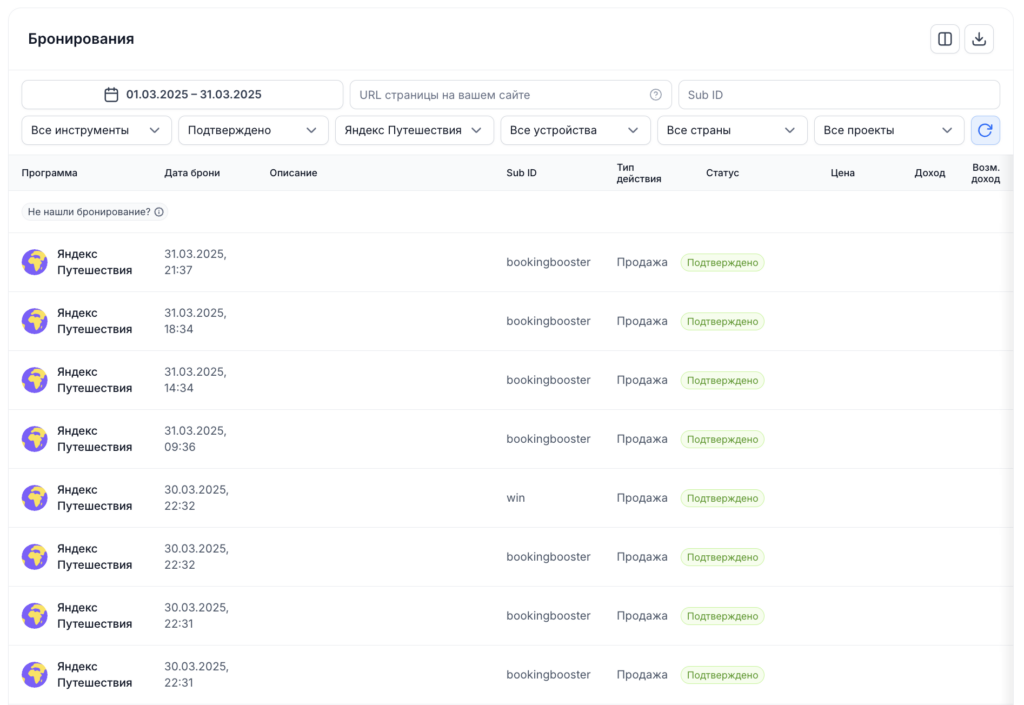Screen dimensions: 1024x705
Task: Click globe icon of 31.03.2025 18:34 row
Action: [x=35, y=321]
